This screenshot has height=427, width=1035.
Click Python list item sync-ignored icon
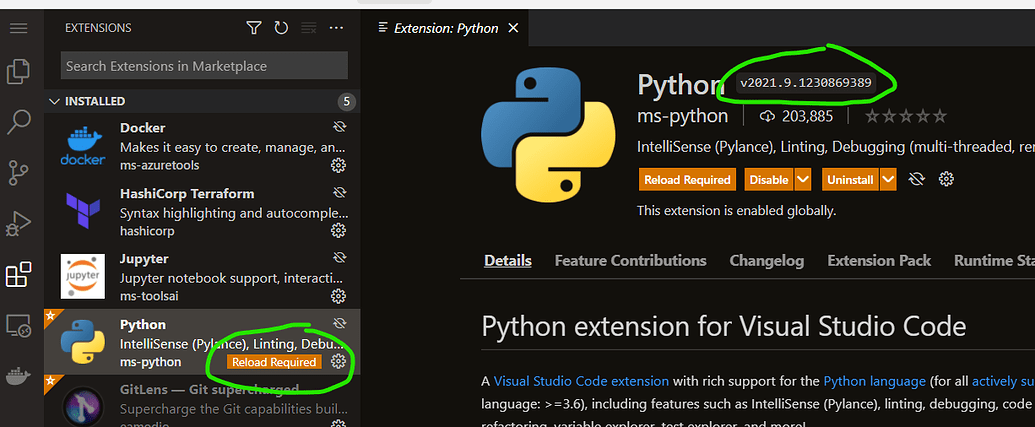[339, 323]
